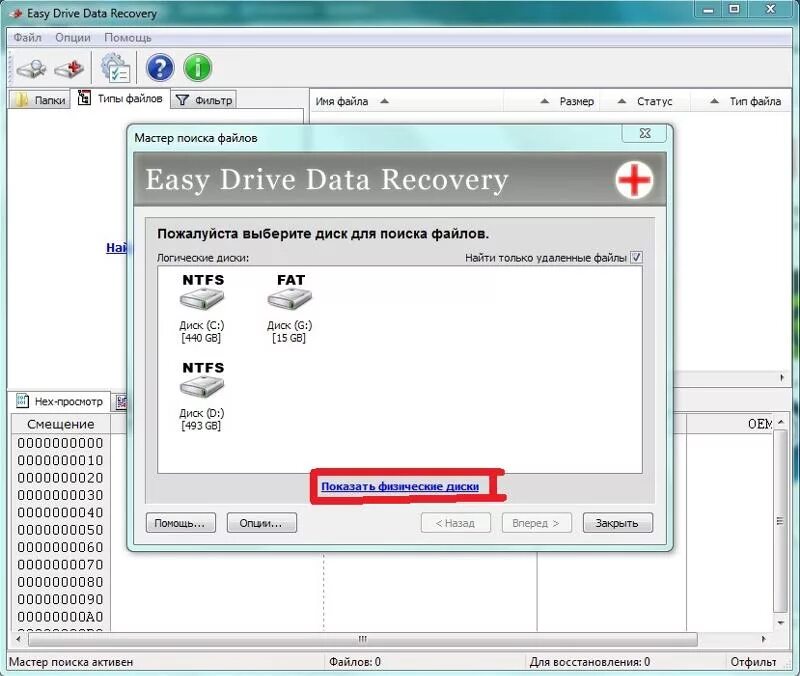The width and height of the screenshot is (800, 676).
Task: Sort by 'Имя файла' column header
Action: pyautogui.click(x=406, y=102)
